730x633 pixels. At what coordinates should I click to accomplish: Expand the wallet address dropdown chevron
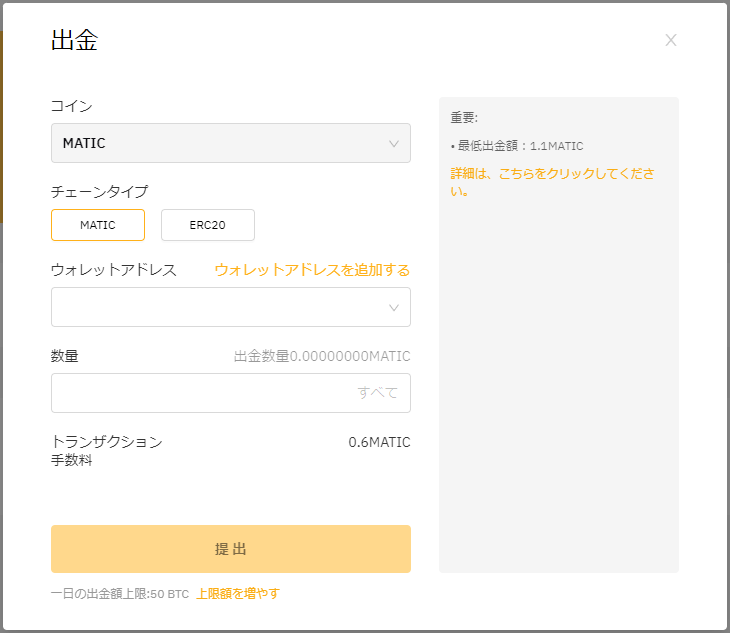coord(394,308)
